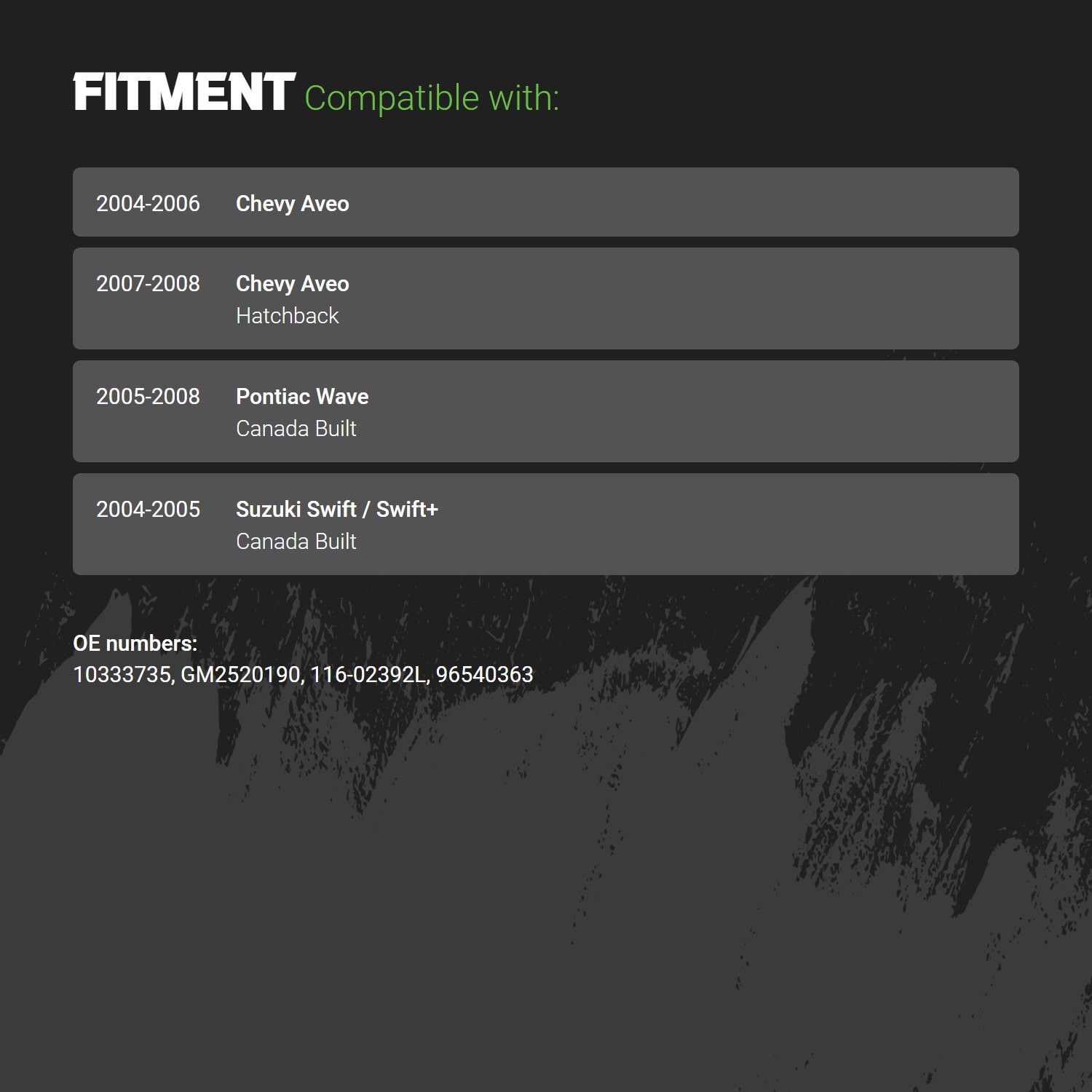
Task: Select the 2004-2006 year range
Action: coord(148,203)
